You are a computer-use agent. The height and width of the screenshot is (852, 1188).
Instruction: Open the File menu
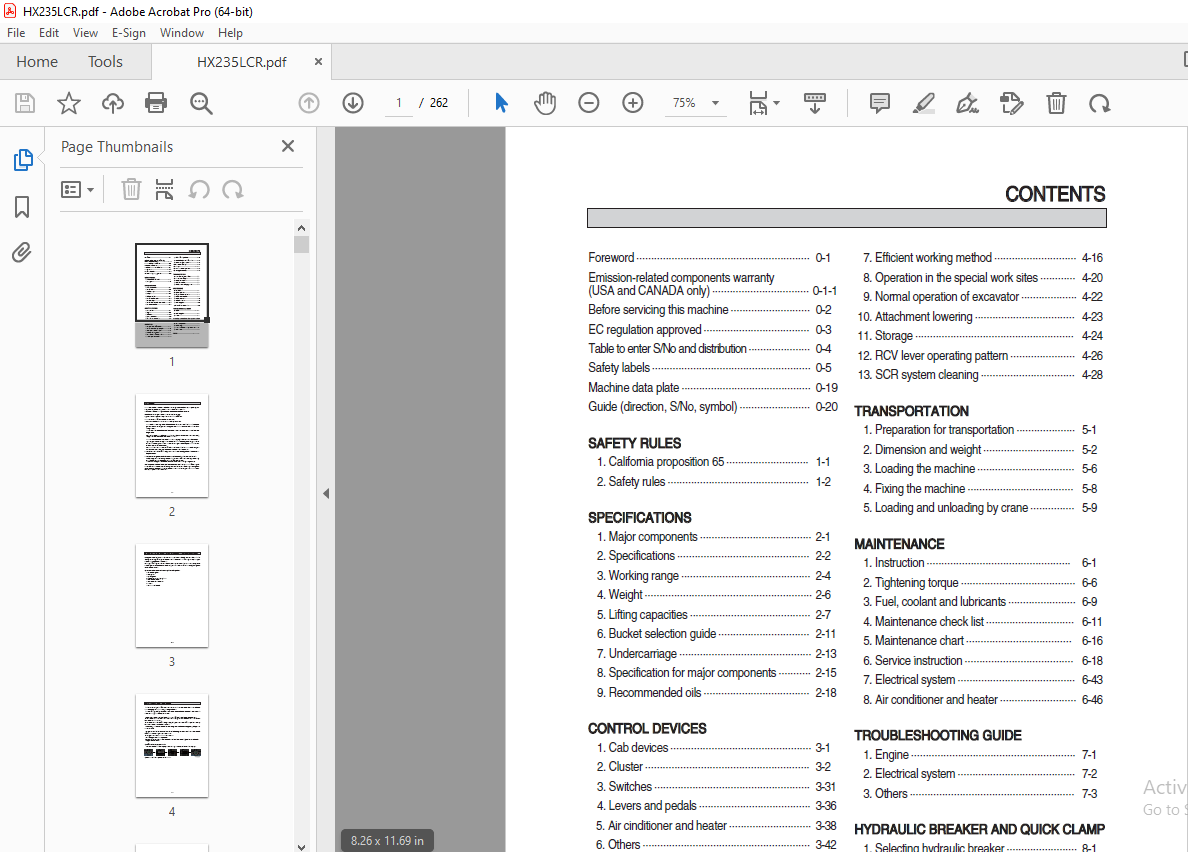tap(16, 33)
